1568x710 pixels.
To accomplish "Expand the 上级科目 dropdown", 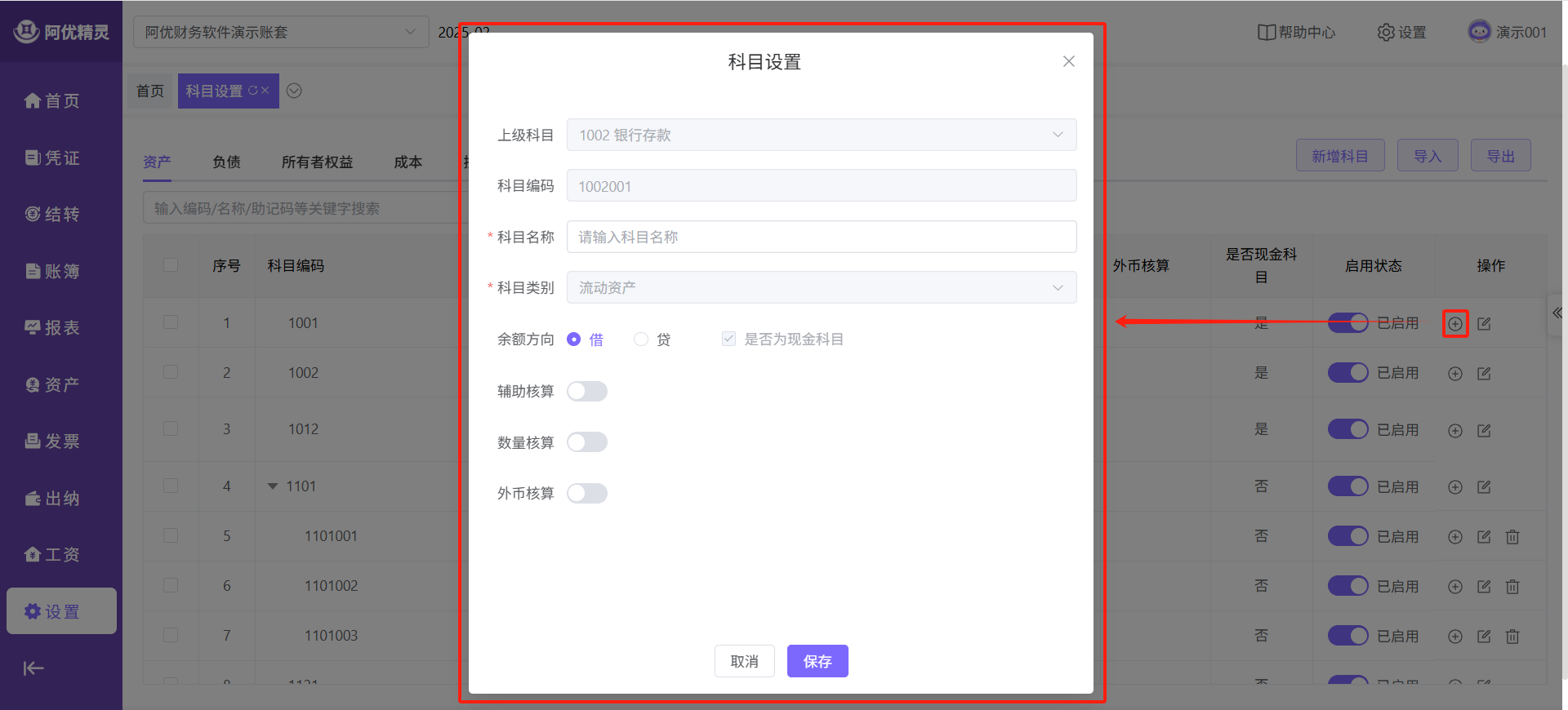I will tap(821, 135).
